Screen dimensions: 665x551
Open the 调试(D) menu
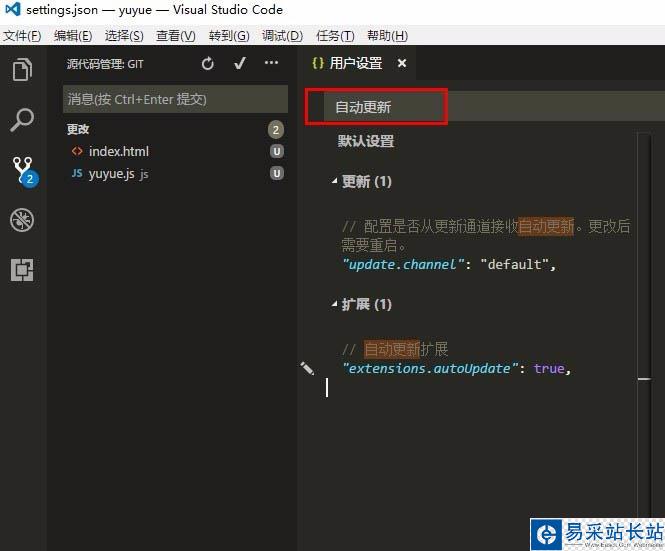tap(282, 36)
